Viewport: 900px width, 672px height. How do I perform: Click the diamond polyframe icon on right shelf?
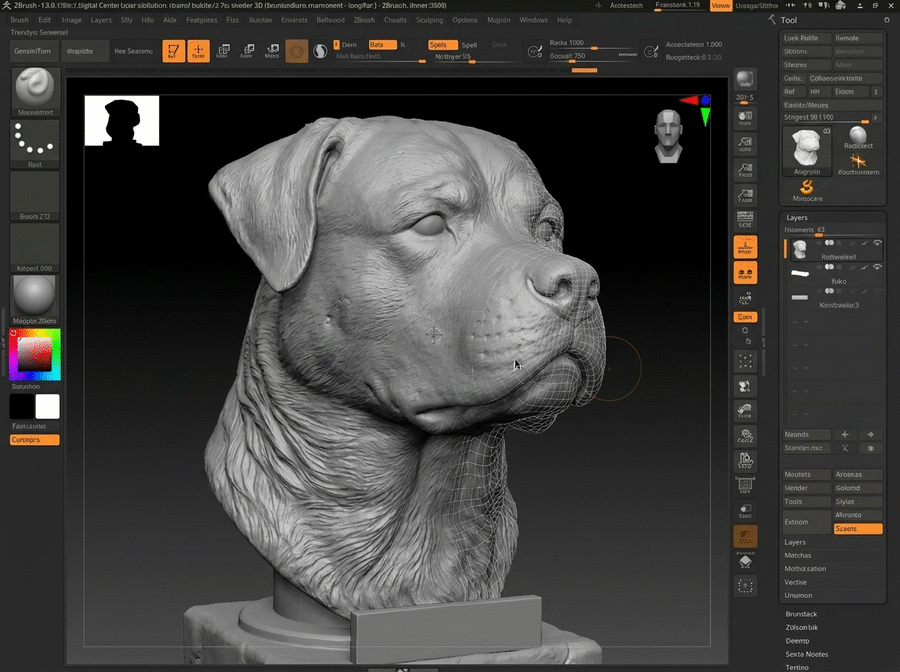point(745,561)
